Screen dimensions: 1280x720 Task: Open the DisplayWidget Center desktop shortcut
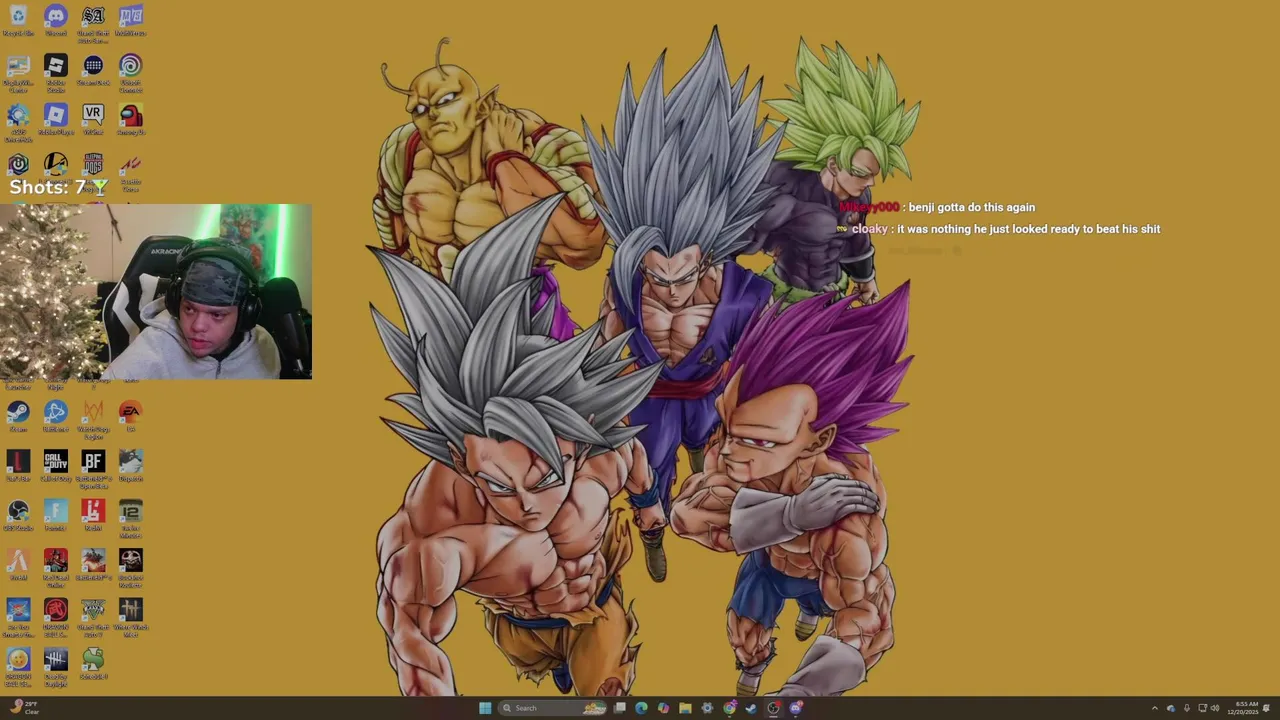(x=18, y=73)
